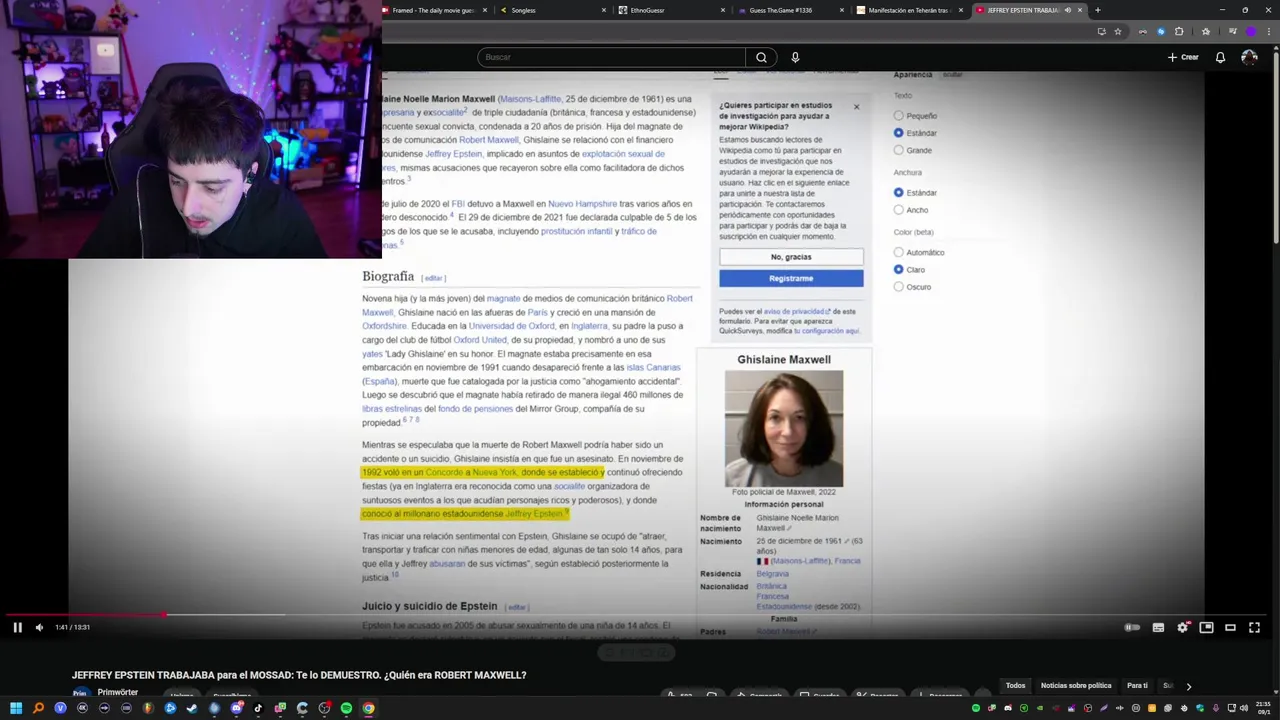Toggle subtitles on the video player
Screen dimensions: 1280x720
click(1158, 627)
